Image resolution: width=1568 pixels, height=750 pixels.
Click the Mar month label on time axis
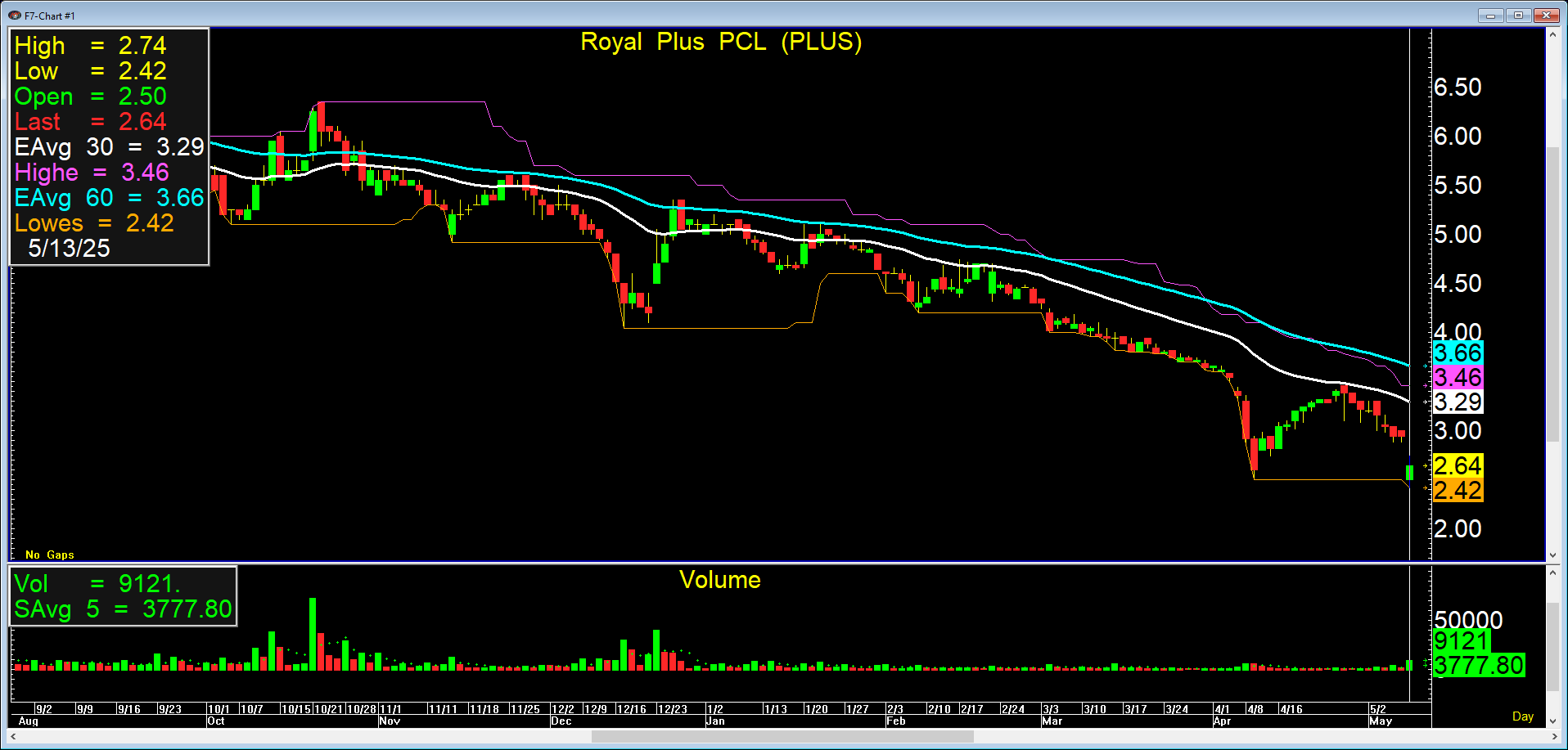coord(1052,721)
